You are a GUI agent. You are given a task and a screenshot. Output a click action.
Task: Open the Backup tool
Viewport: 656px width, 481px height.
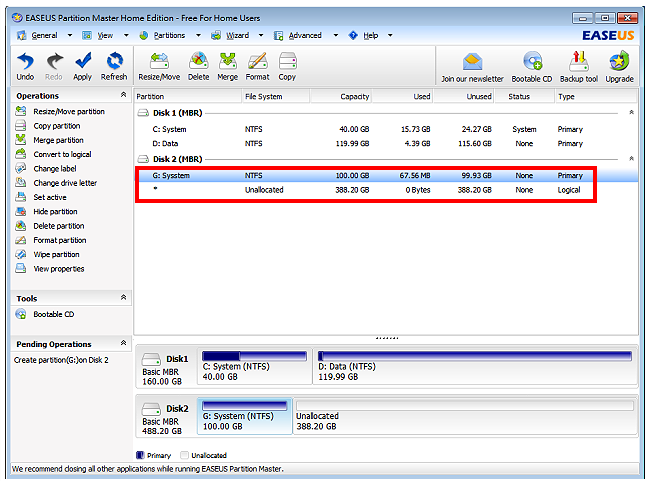point(579,67)
